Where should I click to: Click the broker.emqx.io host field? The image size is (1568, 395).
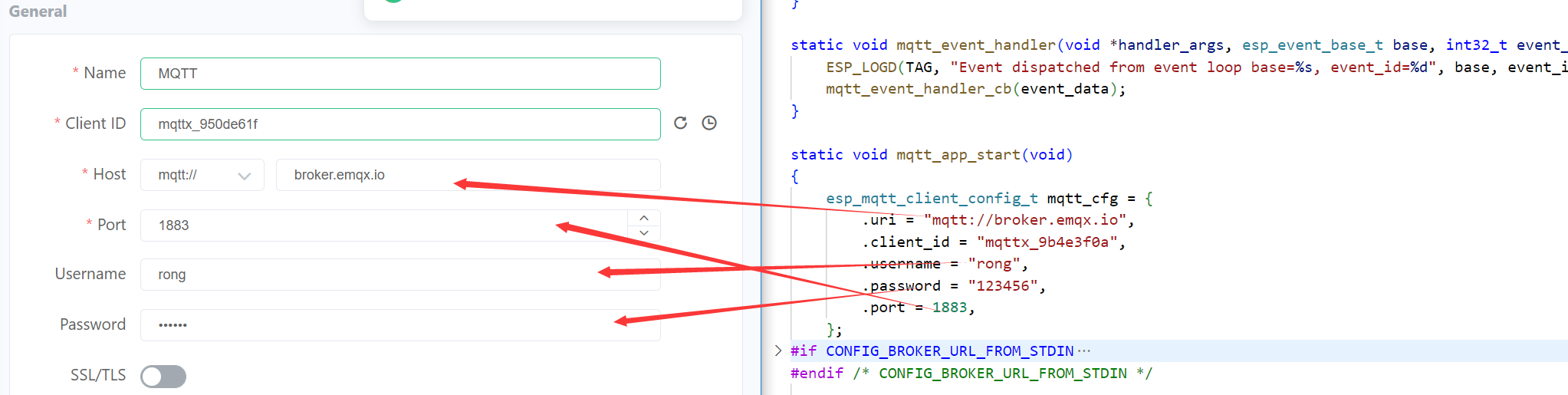pyautogui.click(x=468, y=175)
